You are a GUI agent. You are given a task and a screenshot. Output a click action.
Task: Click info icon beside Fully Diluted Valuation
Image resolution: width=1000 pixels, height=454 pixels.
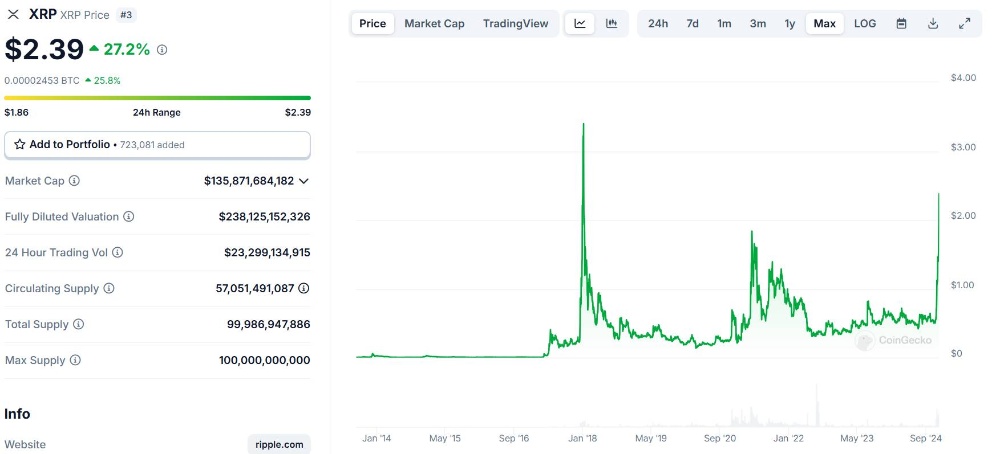pyautogui.click(x=129, y=217)
